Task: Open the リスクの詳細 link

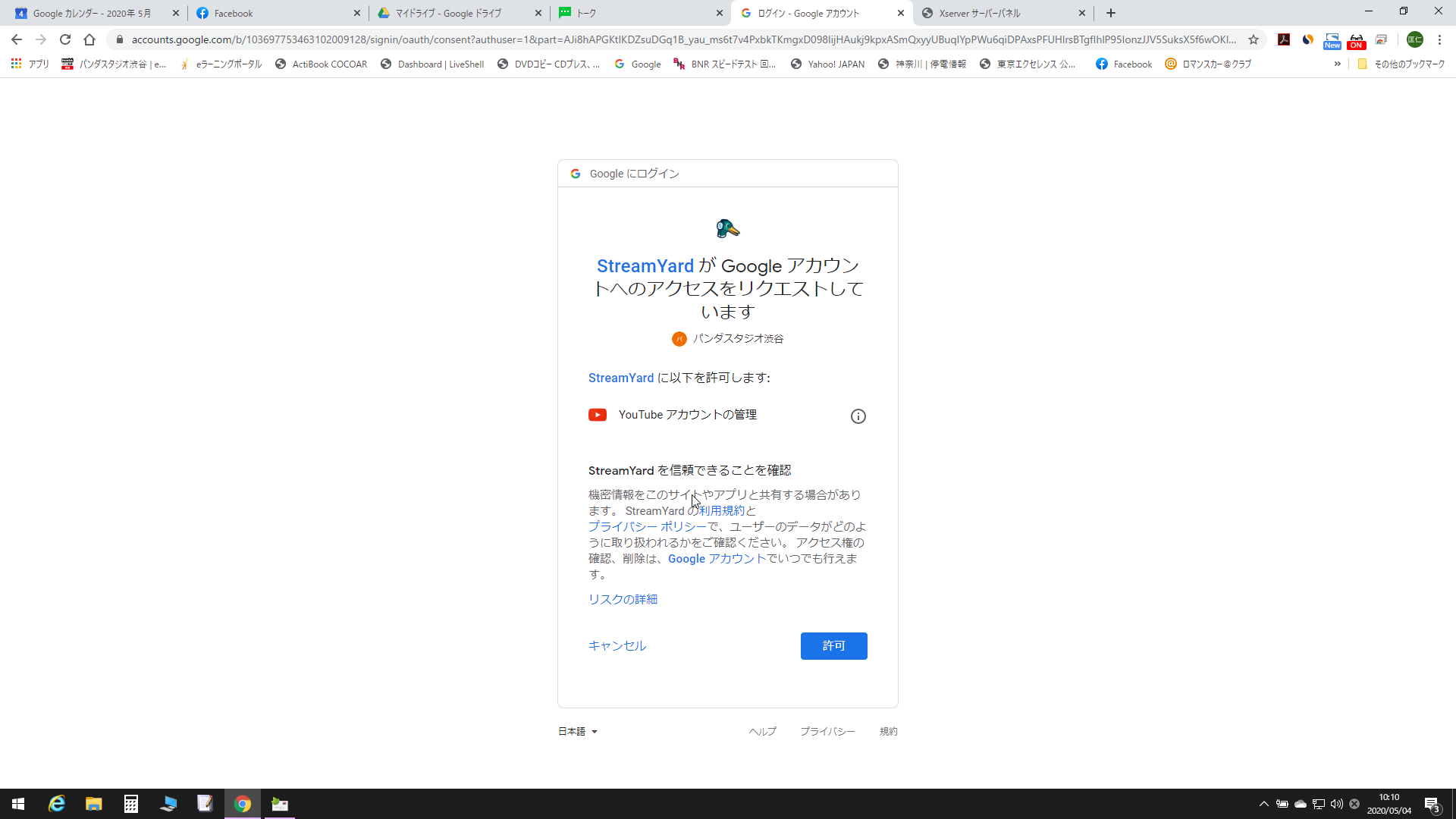Action: 623,599
